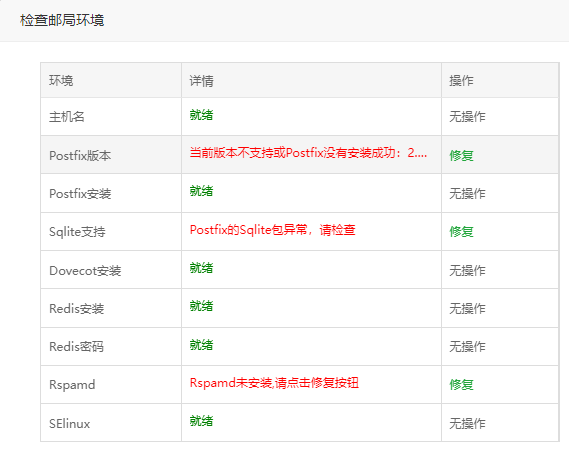Click the 环境 column header
The height and width of the screenshot is (452, 569).
tap(61, 81)
